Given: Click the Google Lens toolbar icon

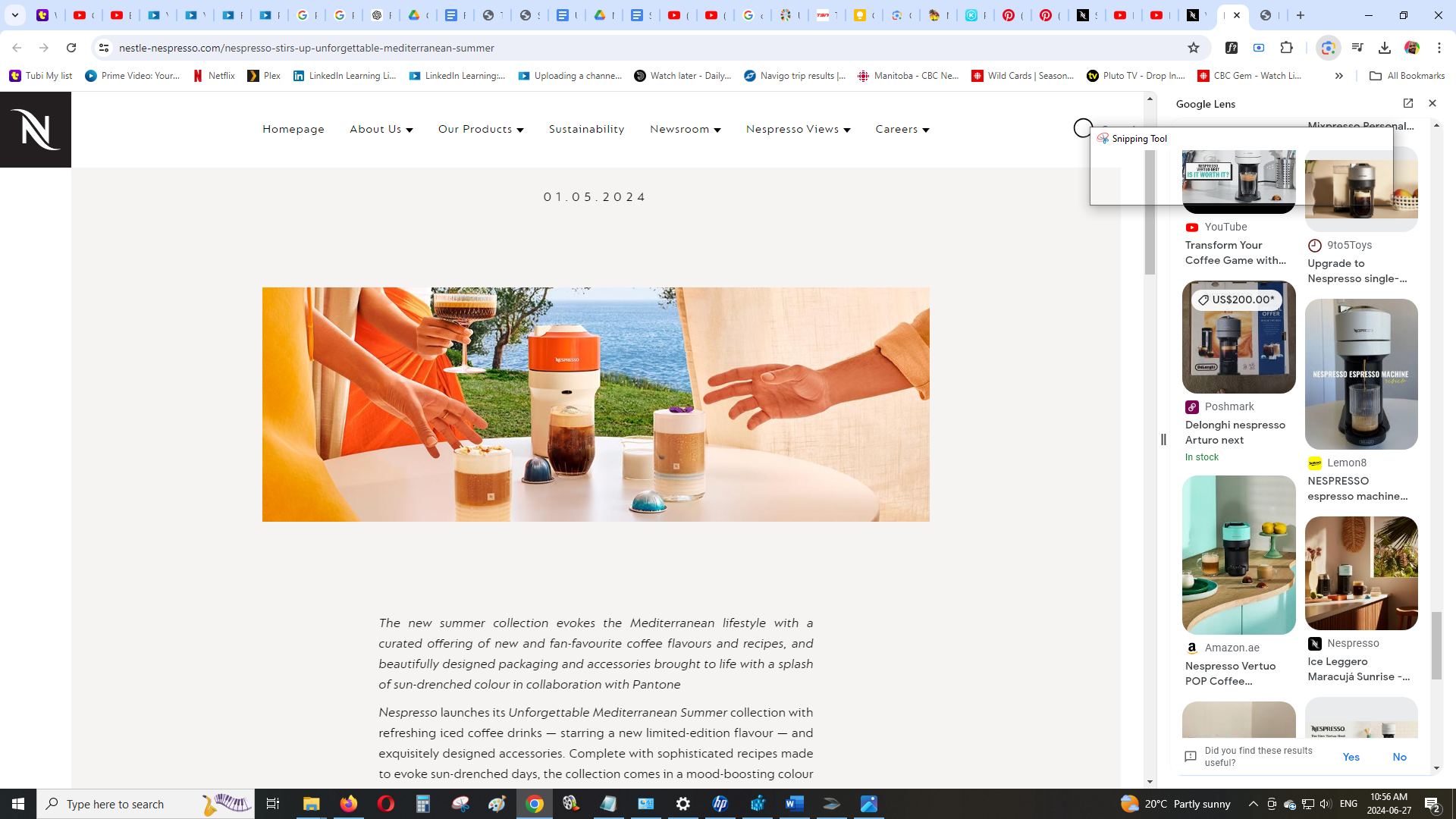Looking at the screenshot, I should pyautogui.click(x=1328, y=48).
